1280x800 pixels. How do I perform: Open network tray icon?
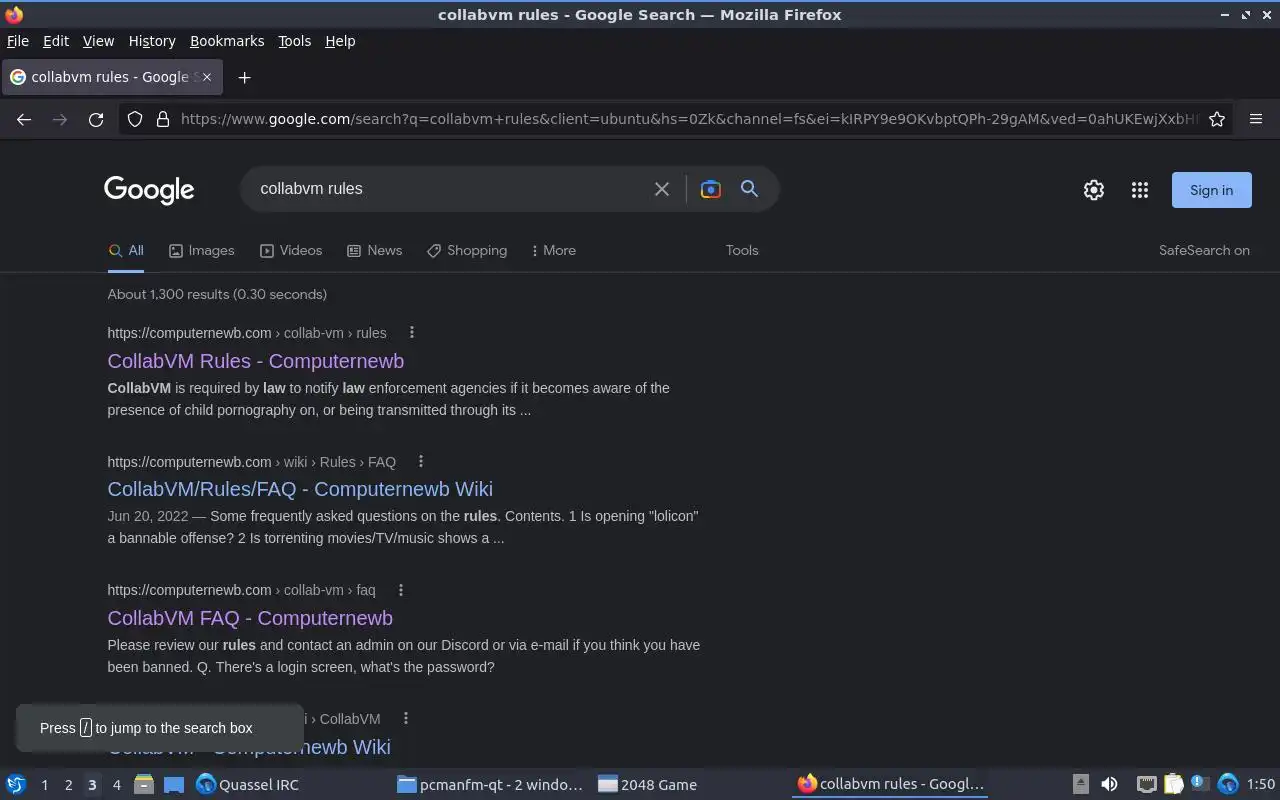click(x=1147, y=785)
